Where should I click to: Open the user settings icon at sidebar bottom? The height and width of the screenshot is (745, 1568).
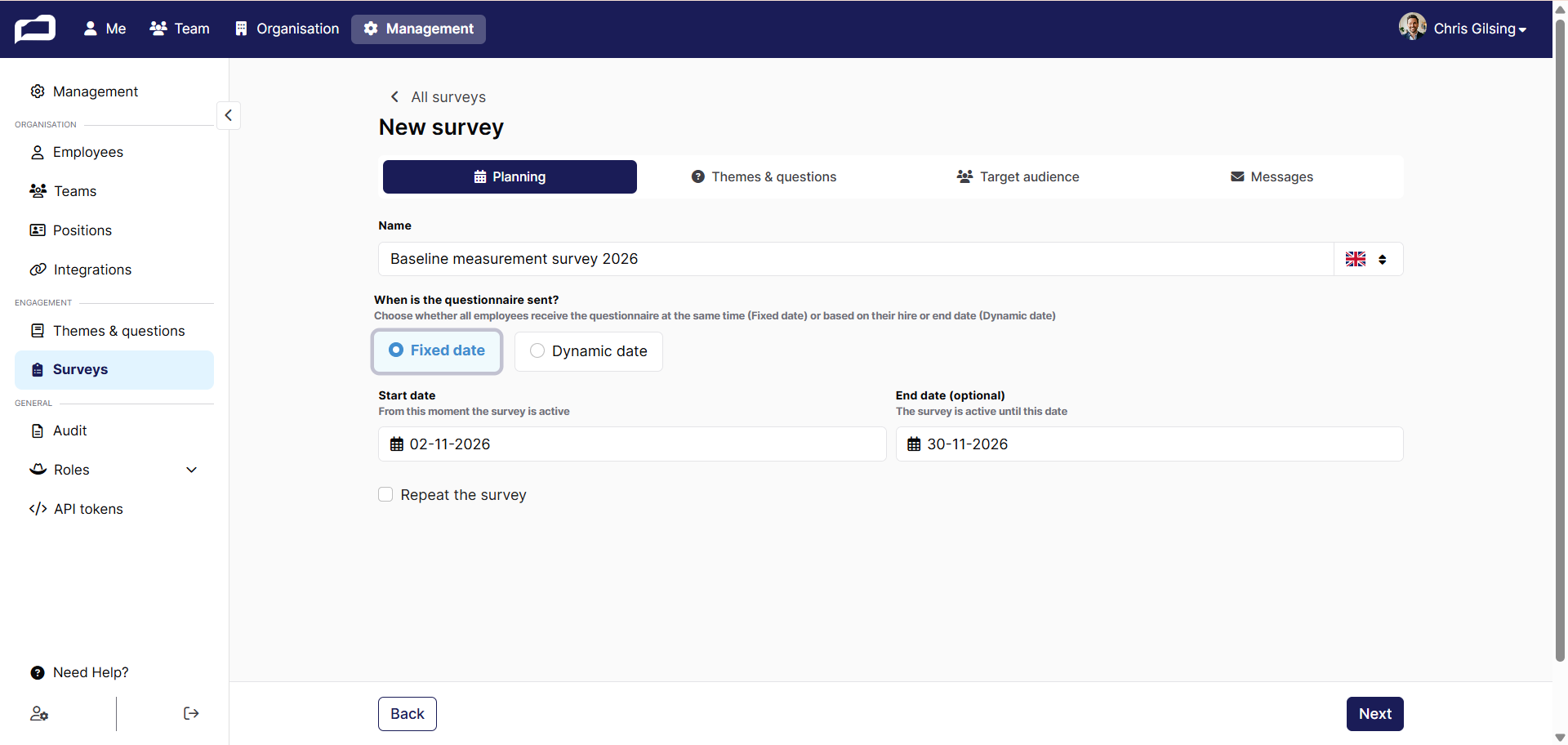pyautogui.click(x=39, y=713)
